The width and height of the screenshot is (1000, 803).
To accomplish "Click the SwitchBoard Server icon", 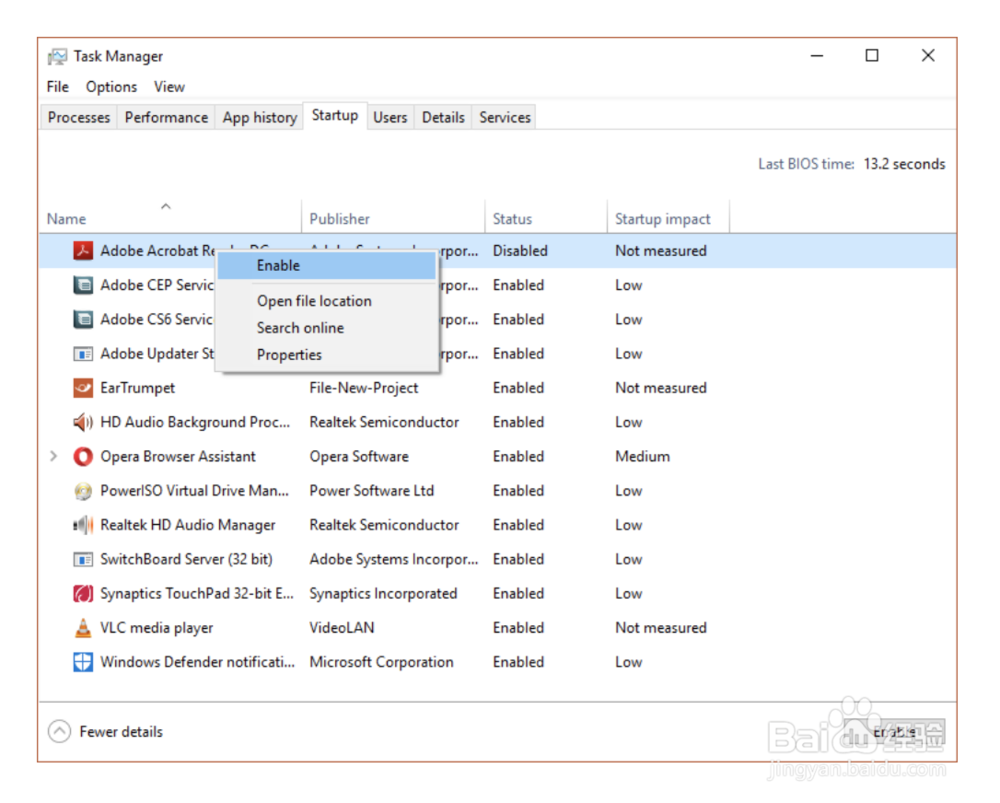I will click(x=83, y=559).
